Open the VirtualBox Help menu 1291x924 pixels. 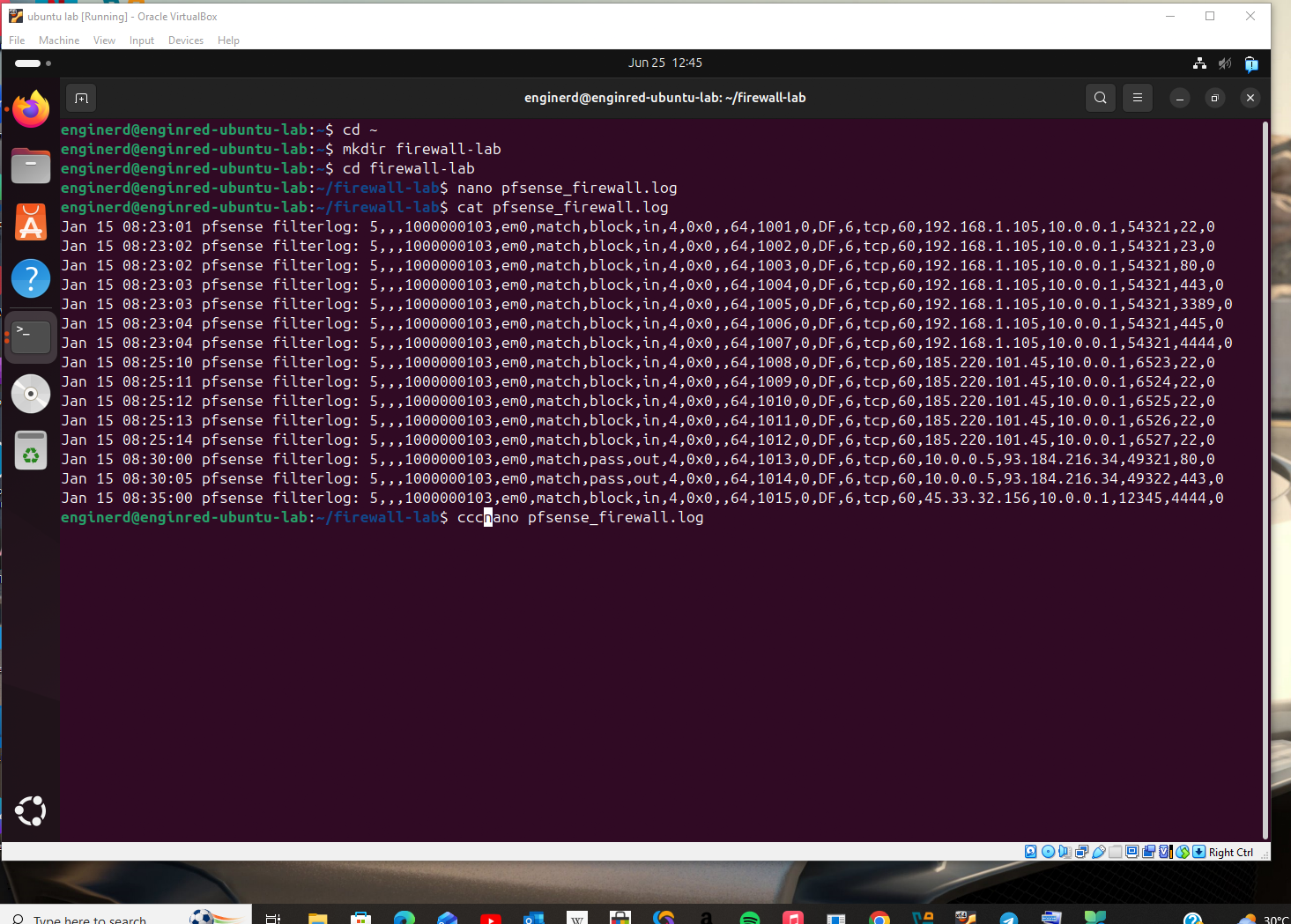228,41
